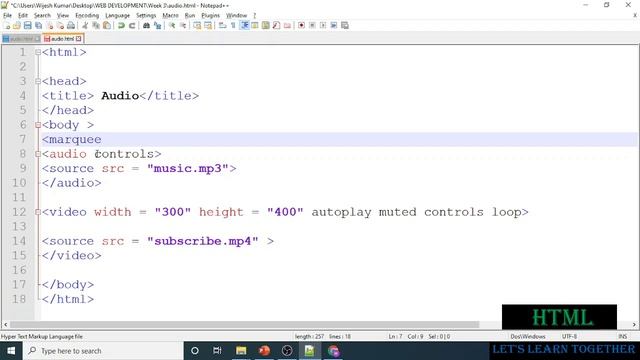The width and height of the screenshot is (640, 360).
Task: Start macro recording with red dot
Action: 301,25
